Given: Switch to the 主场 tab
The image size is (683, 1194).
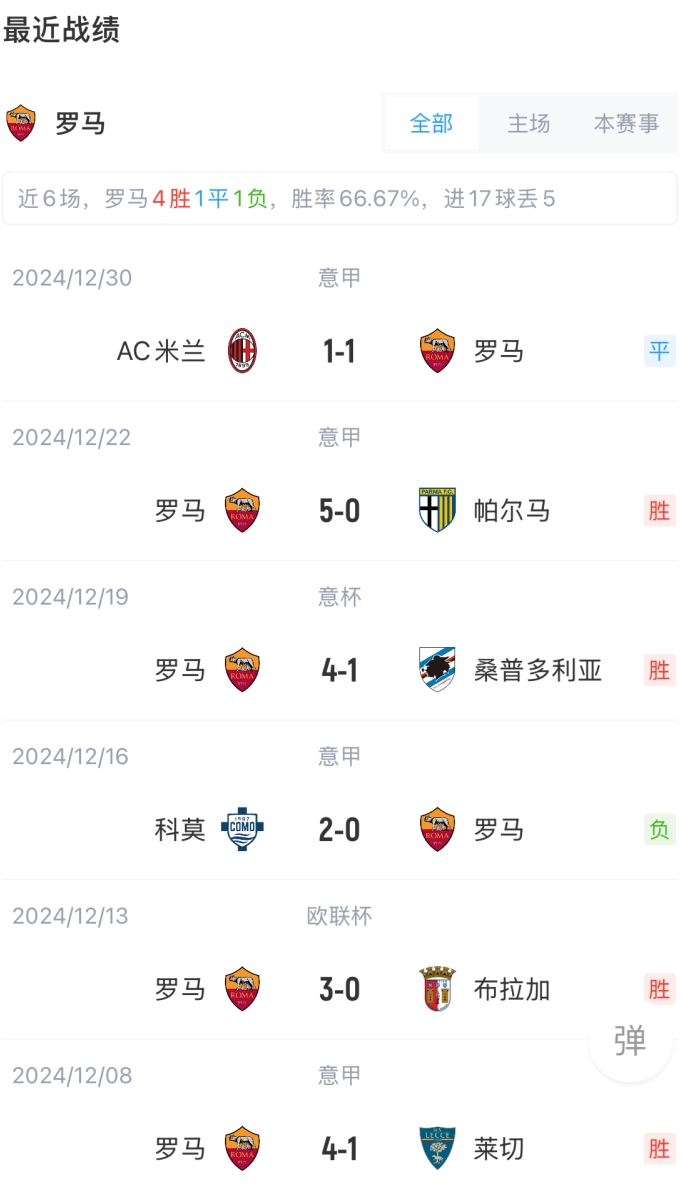Looking at the screenshot, I should point(528,123).
